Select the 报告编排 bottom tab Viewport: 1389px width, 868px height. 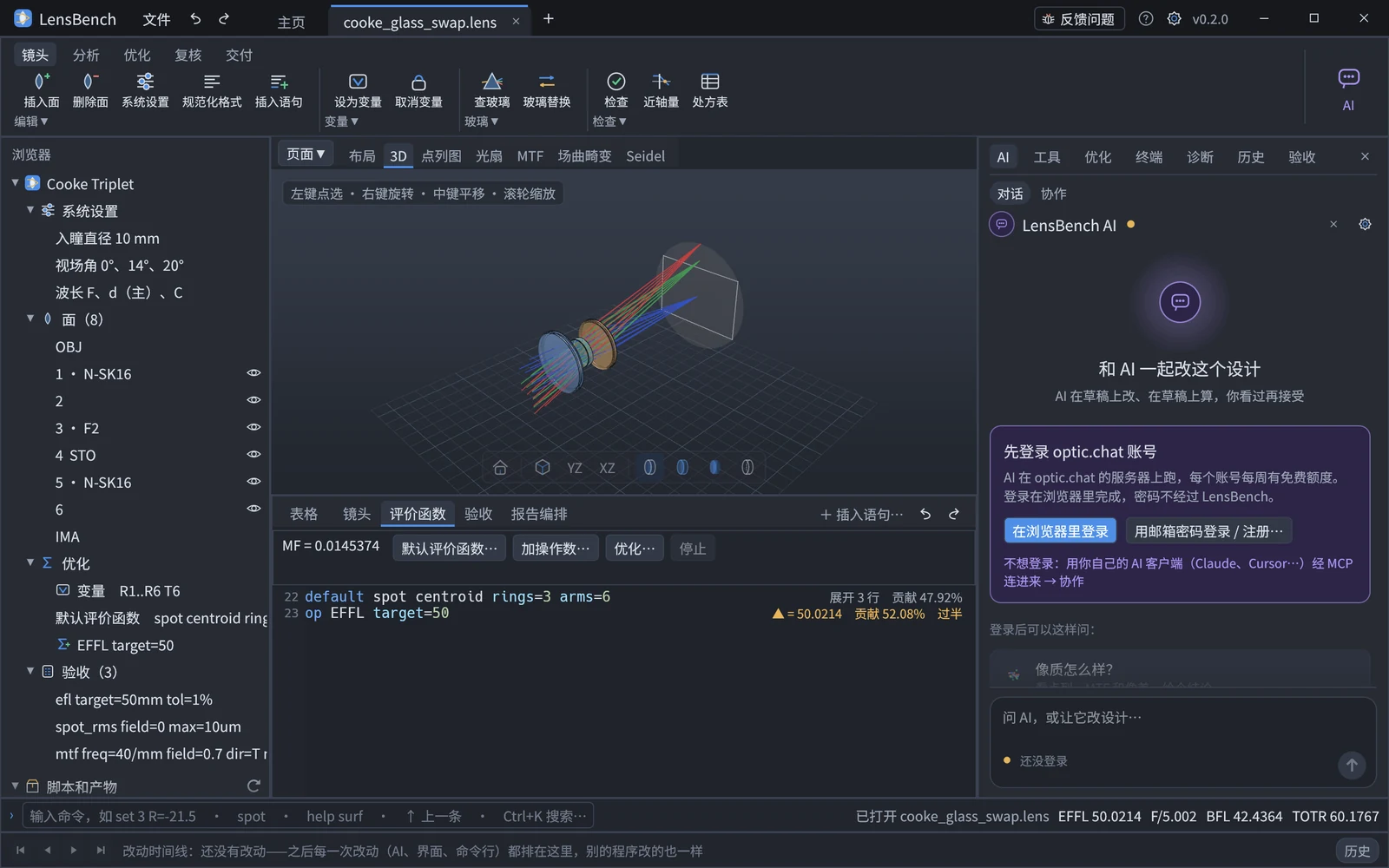click(539, 514)
